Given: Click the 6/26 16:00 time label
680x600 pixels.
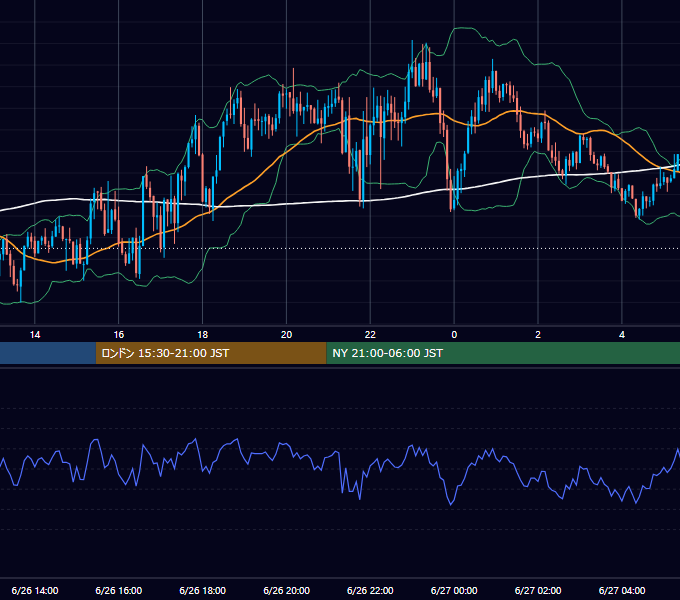Looking at the screenshot, I should [118, 590].
